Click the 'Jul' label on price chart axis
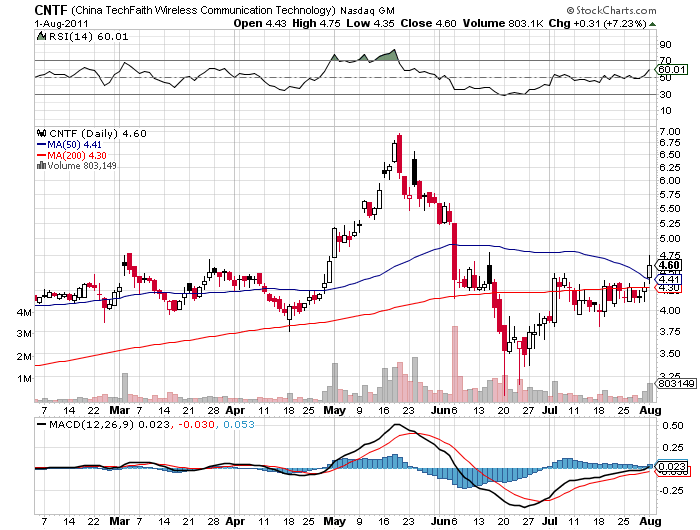This screenshot has height=530, width=700. point(550,410)
